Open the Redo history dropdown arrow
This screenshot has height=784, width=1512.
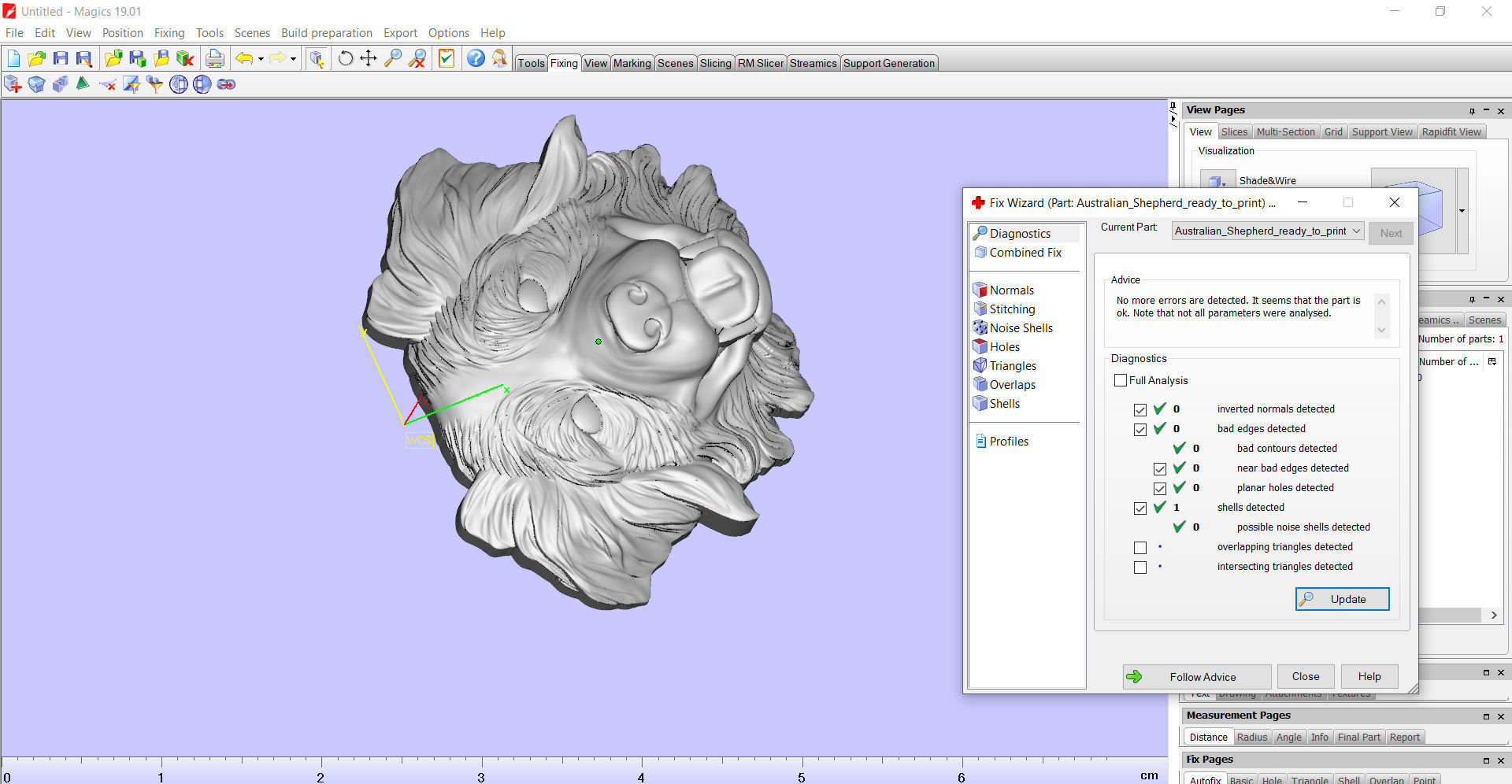pyautogui.click(x=293, y=58)
